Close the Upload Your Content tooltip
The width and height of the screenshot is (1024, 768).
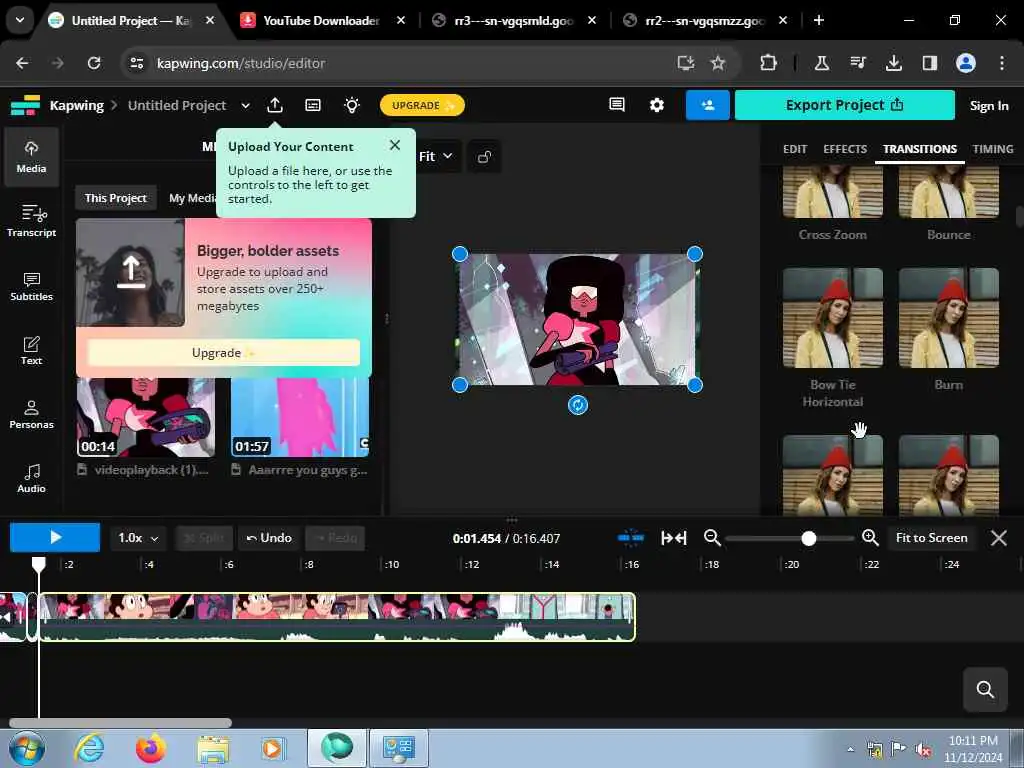[x=394, y=145]
